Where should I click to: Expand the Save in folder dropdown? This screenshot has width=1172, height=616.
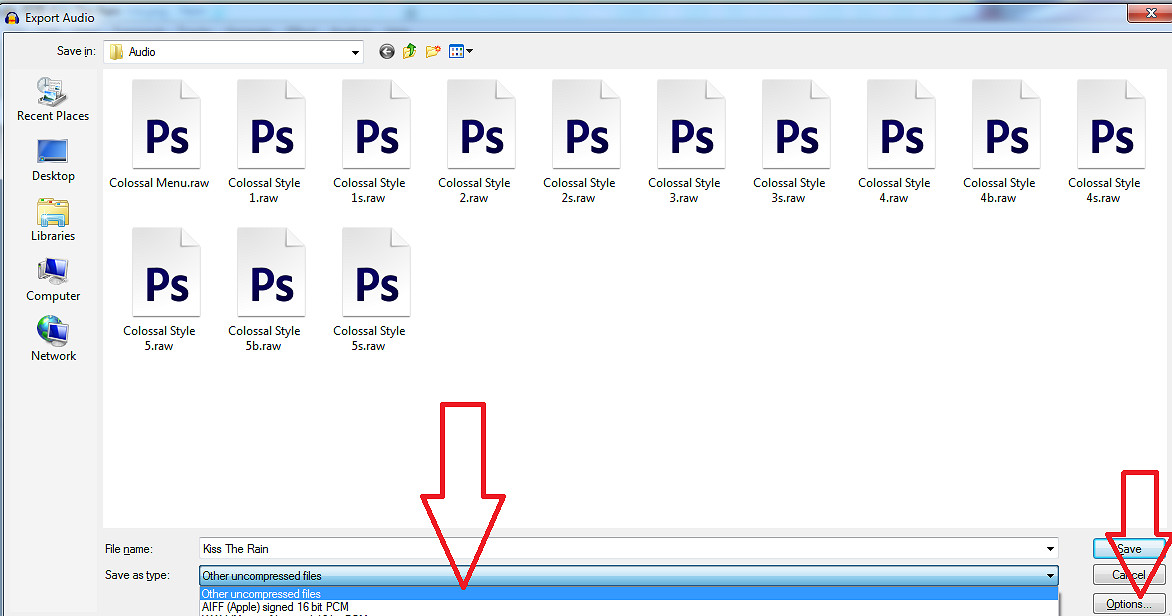tap(355, 52)
